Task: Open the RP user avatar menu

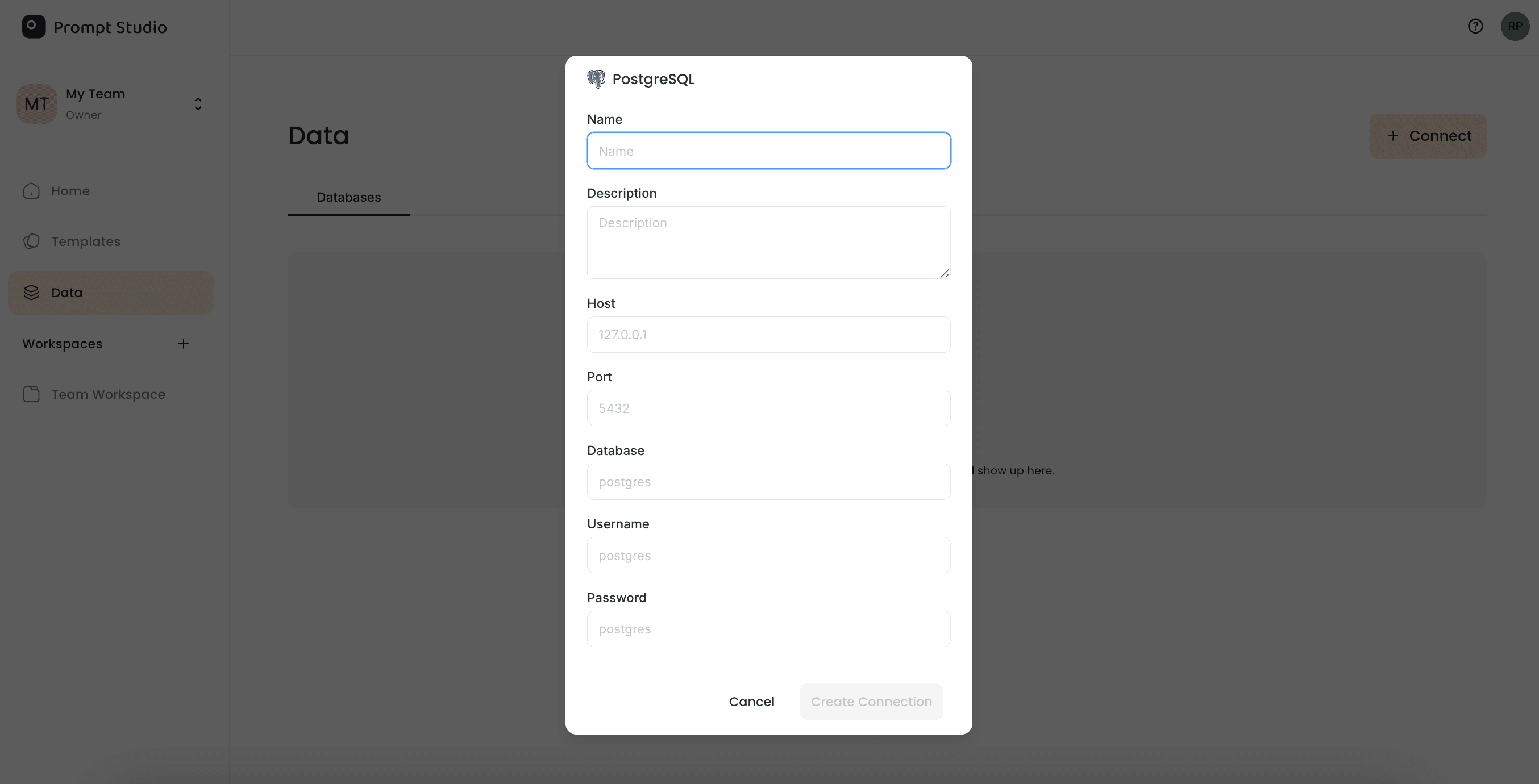Action: point(1515,26)
